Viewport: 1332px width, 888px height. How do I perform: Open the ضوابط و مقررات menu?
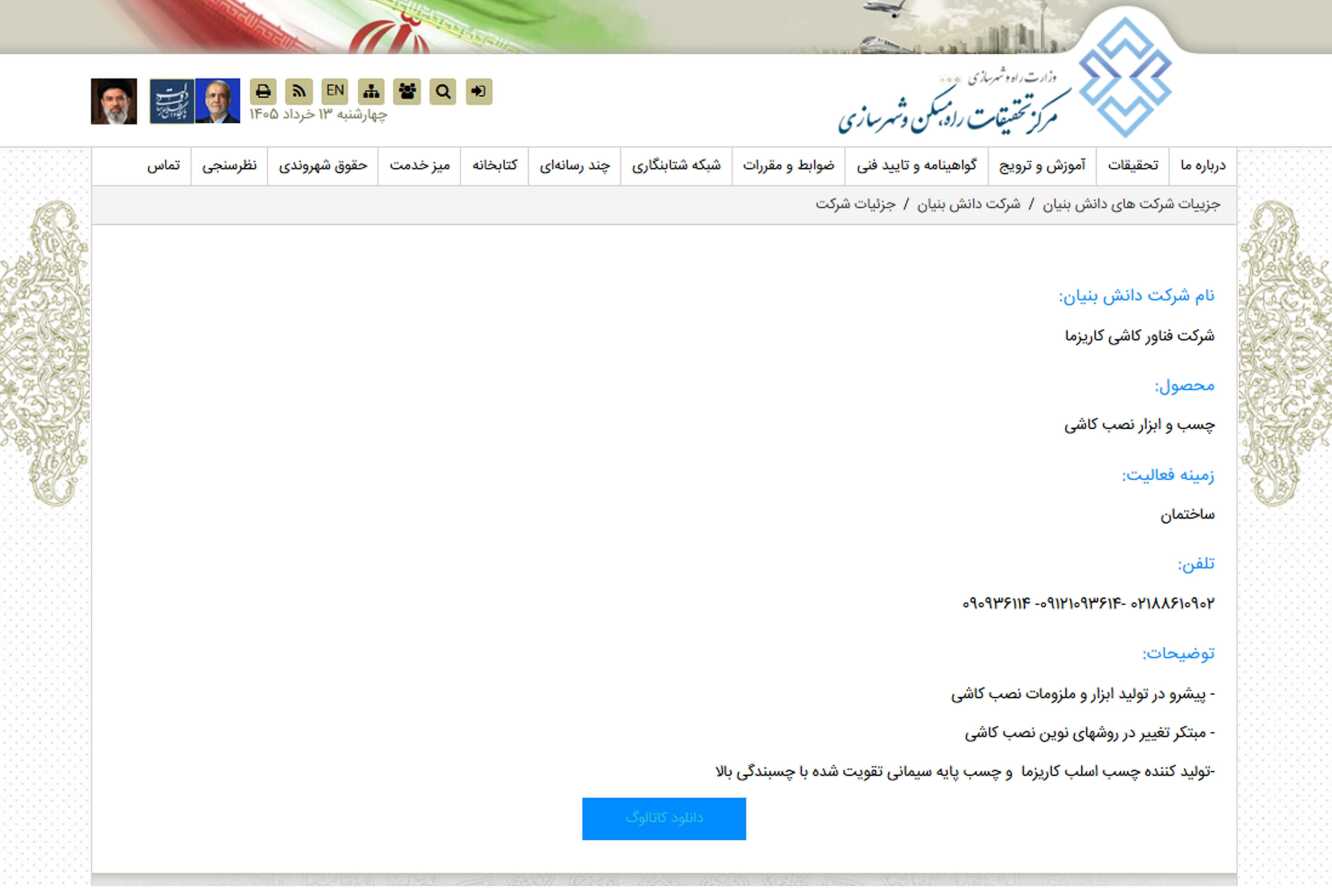pyautogui.click(x=788, y=166)
